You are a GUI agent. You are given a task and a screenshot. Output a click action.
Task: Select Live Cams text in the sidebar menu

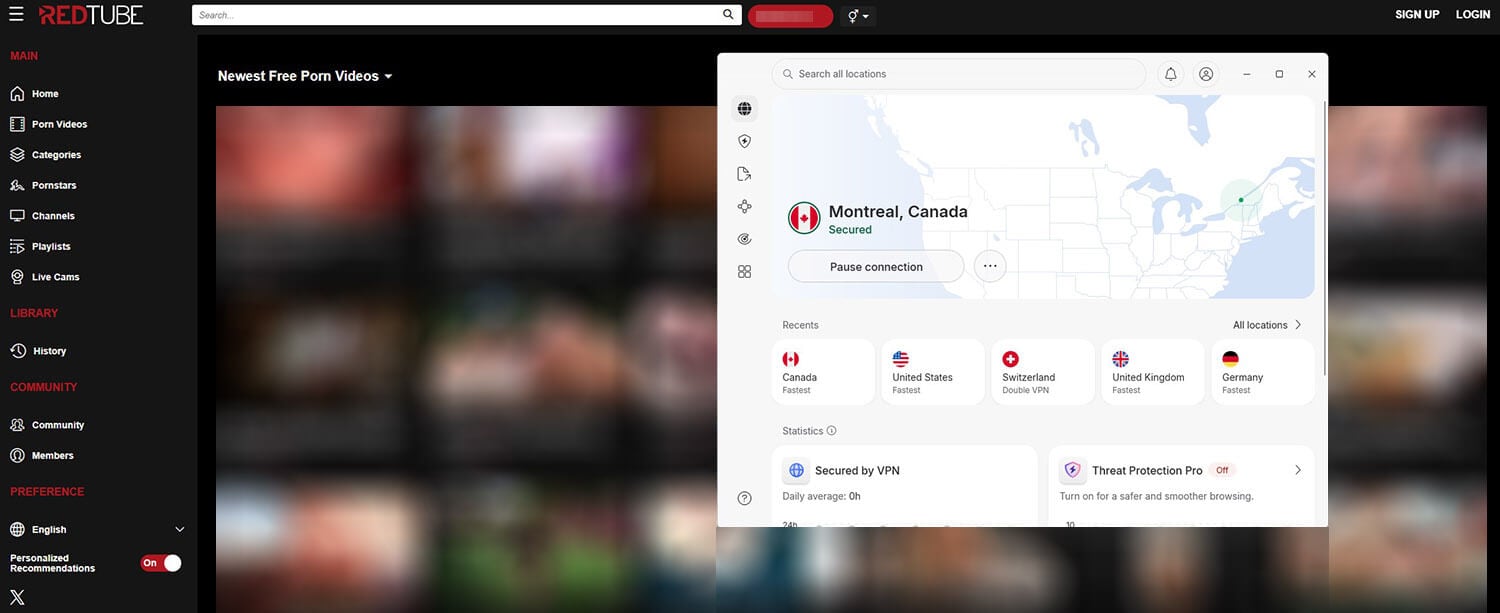(x=55, y=277)
